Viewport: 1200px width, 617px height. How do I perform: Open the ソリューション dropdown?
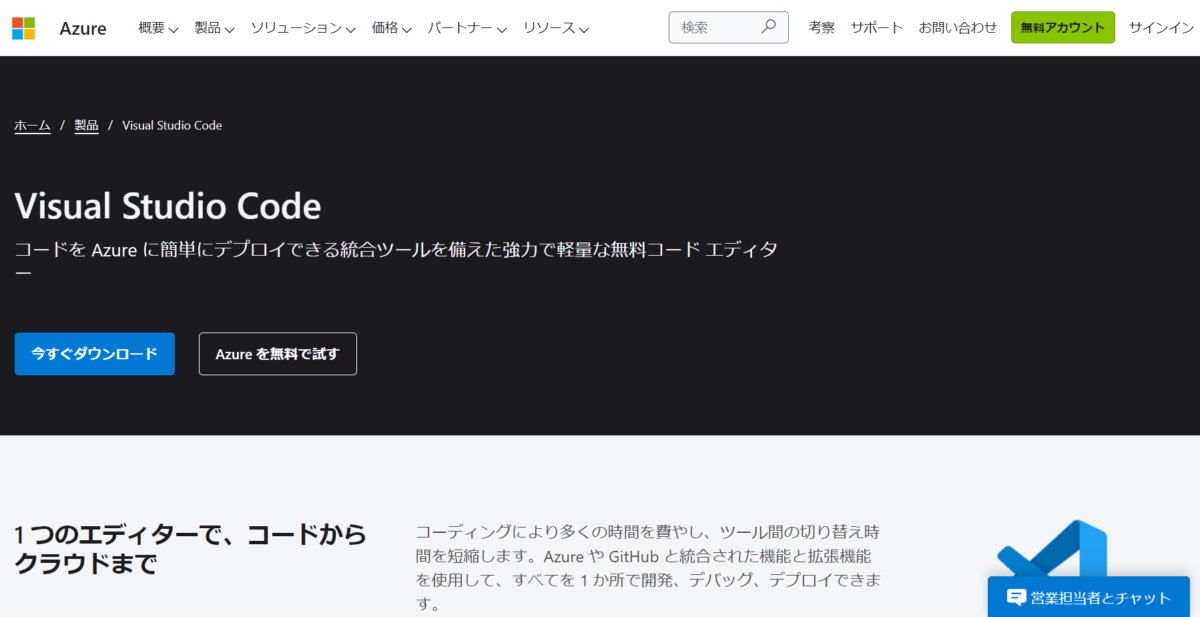point(303,28)
